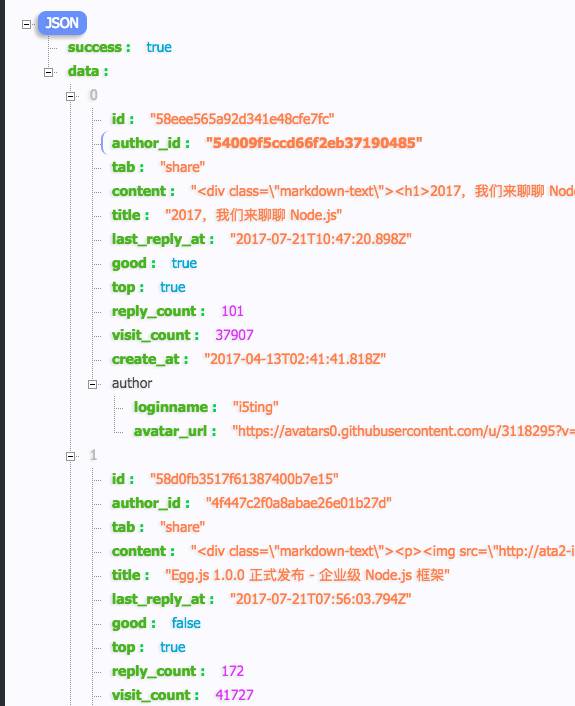Open the avatars0.githubusercontent.com avatar URL
575x706 pixels.
click(x=403, y=431)
